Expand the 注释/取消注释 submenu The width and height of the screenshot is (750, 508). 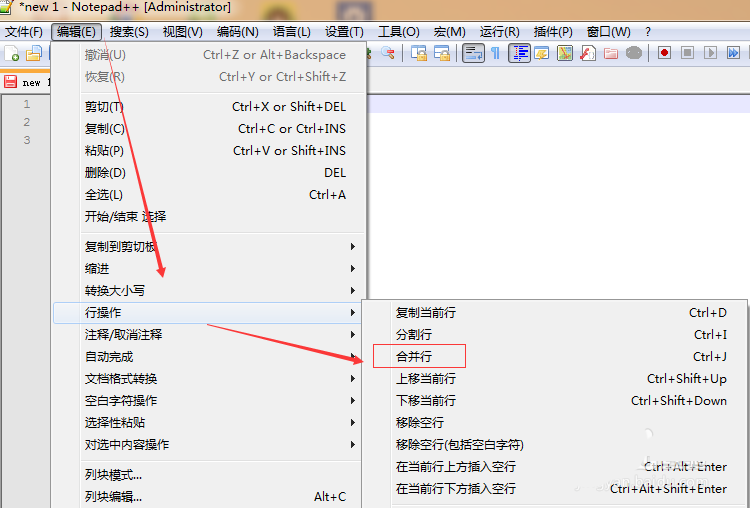point(209,335)
